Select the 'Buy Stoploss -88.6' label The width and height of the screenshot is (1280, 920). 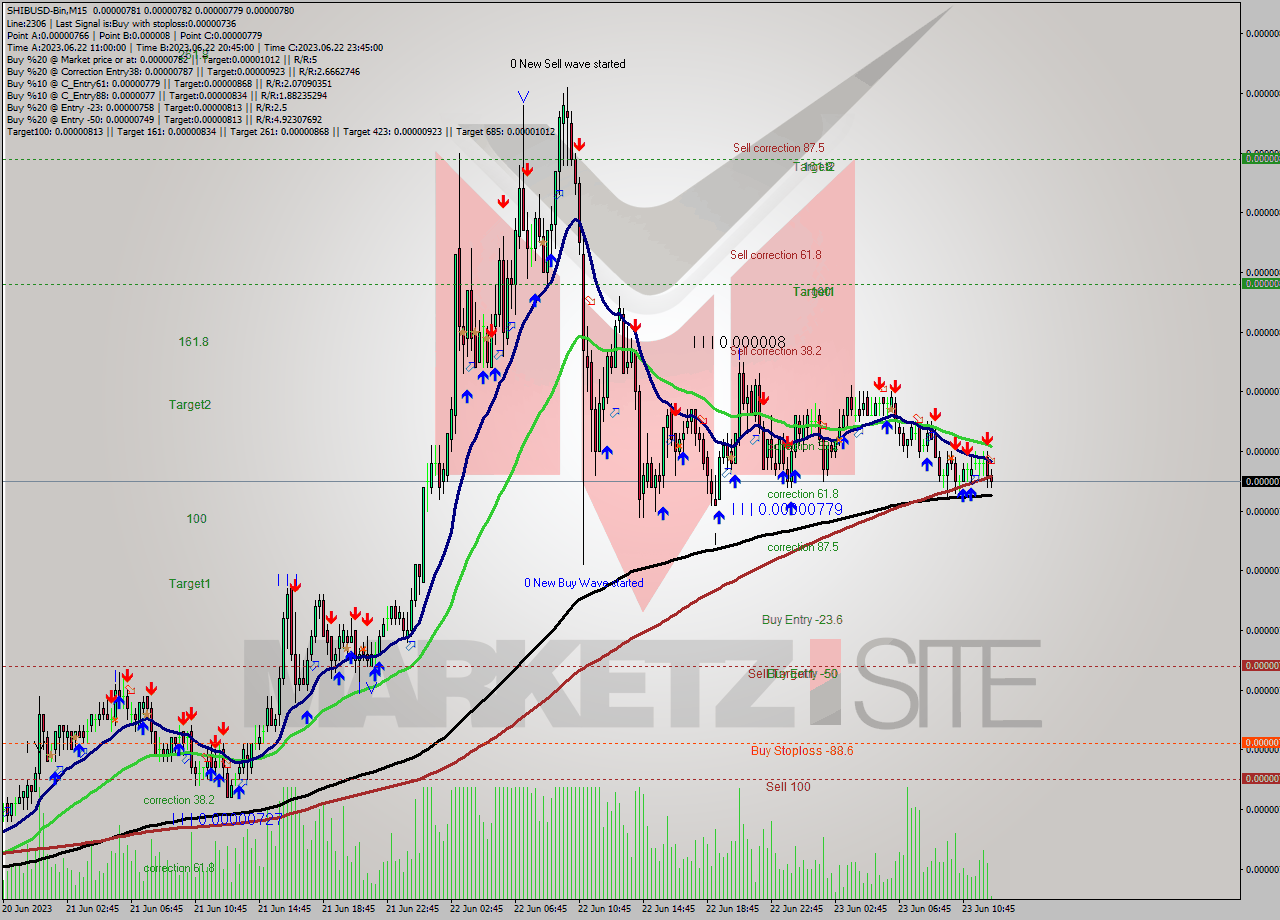coord(802,751)
